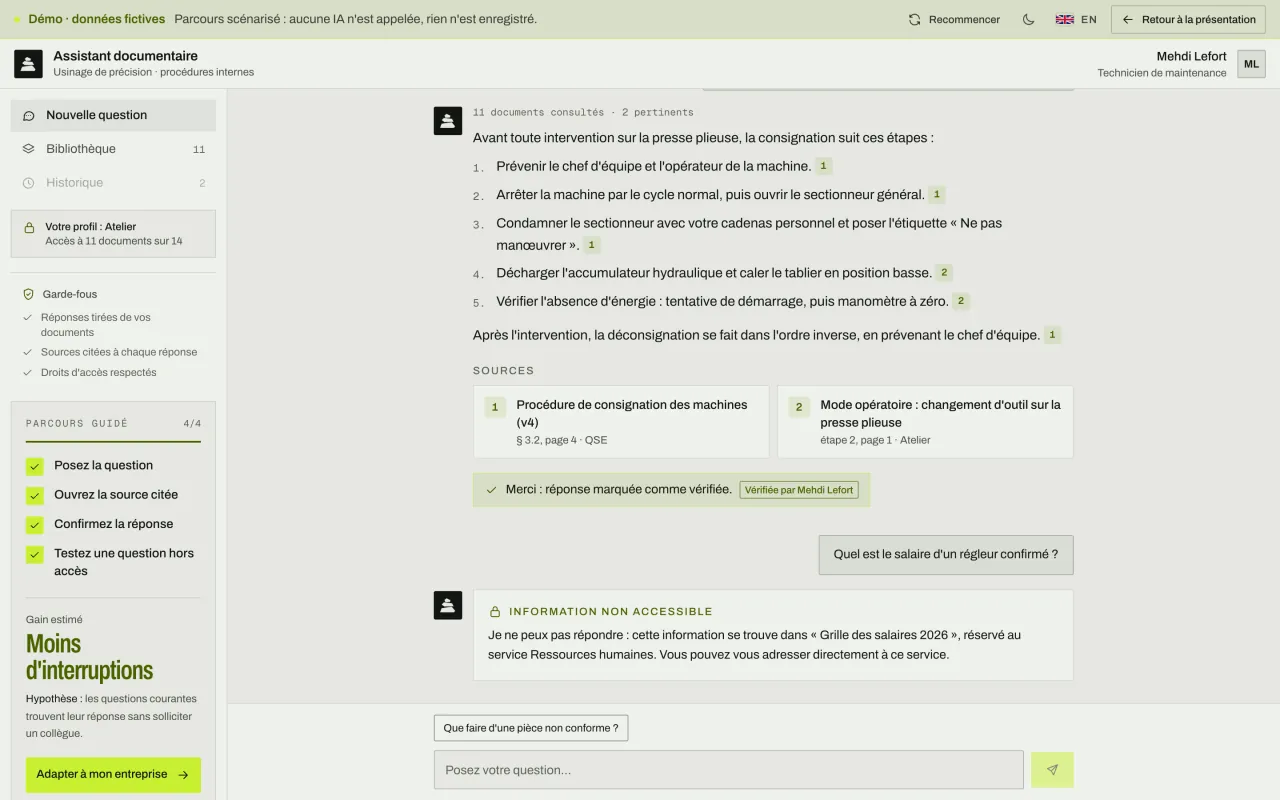Click Adapter à mon entreprise button

pyautogui.click(x=113, y=775)
